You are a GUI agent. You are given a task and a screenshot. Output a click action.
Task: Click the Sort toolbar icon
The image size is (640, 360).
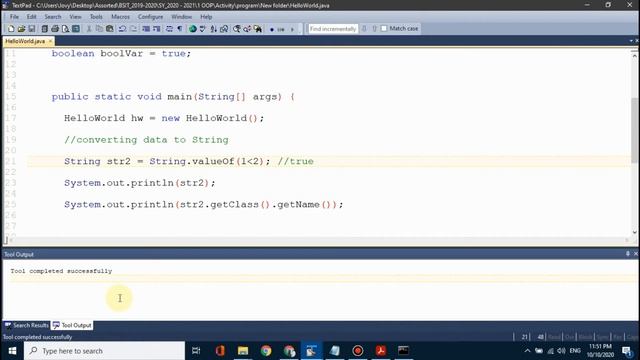(213, 29)
